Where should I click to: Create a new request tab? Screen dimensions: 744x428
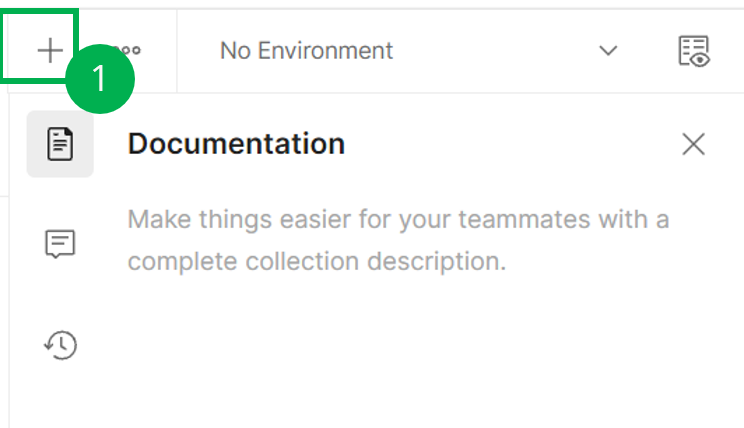pyautogui.click(x=50, y=50)
